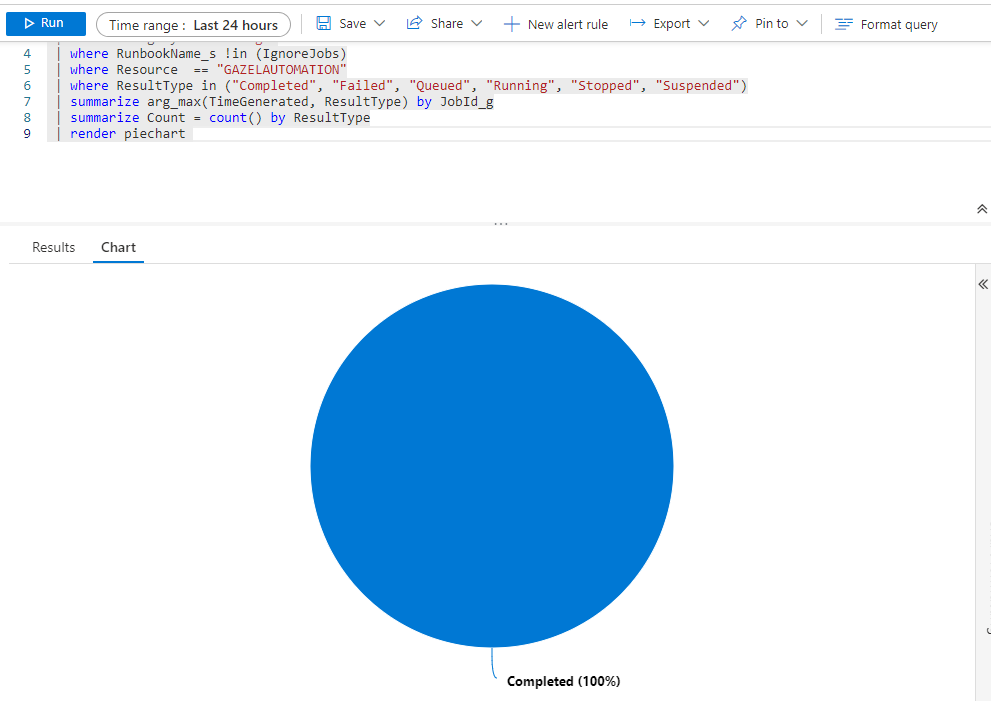Click the Share label in toolbar
The image size is (991, 701).
(x=447, y=23)
